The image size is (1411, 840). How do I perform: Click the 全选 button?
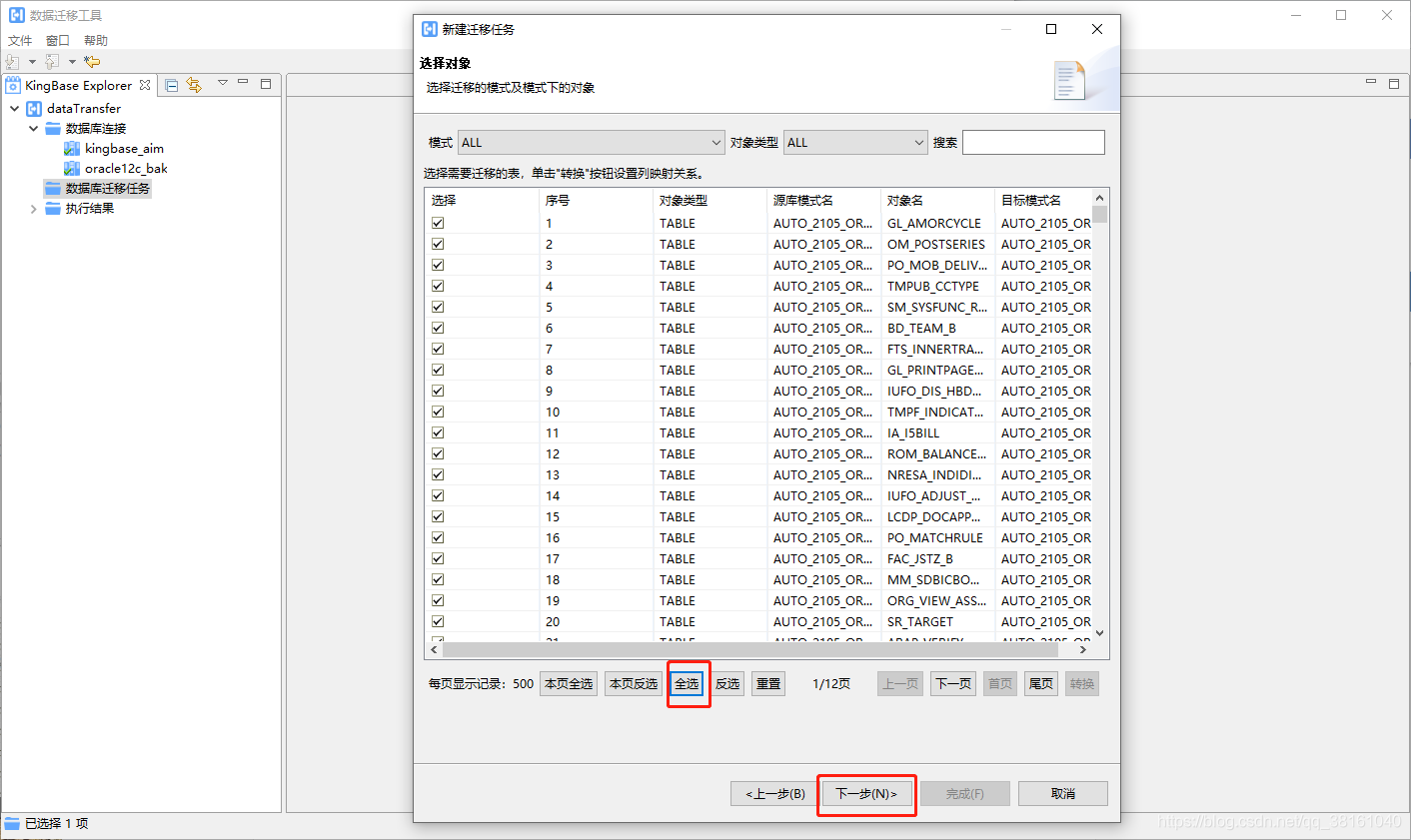(x=687, y=684)
